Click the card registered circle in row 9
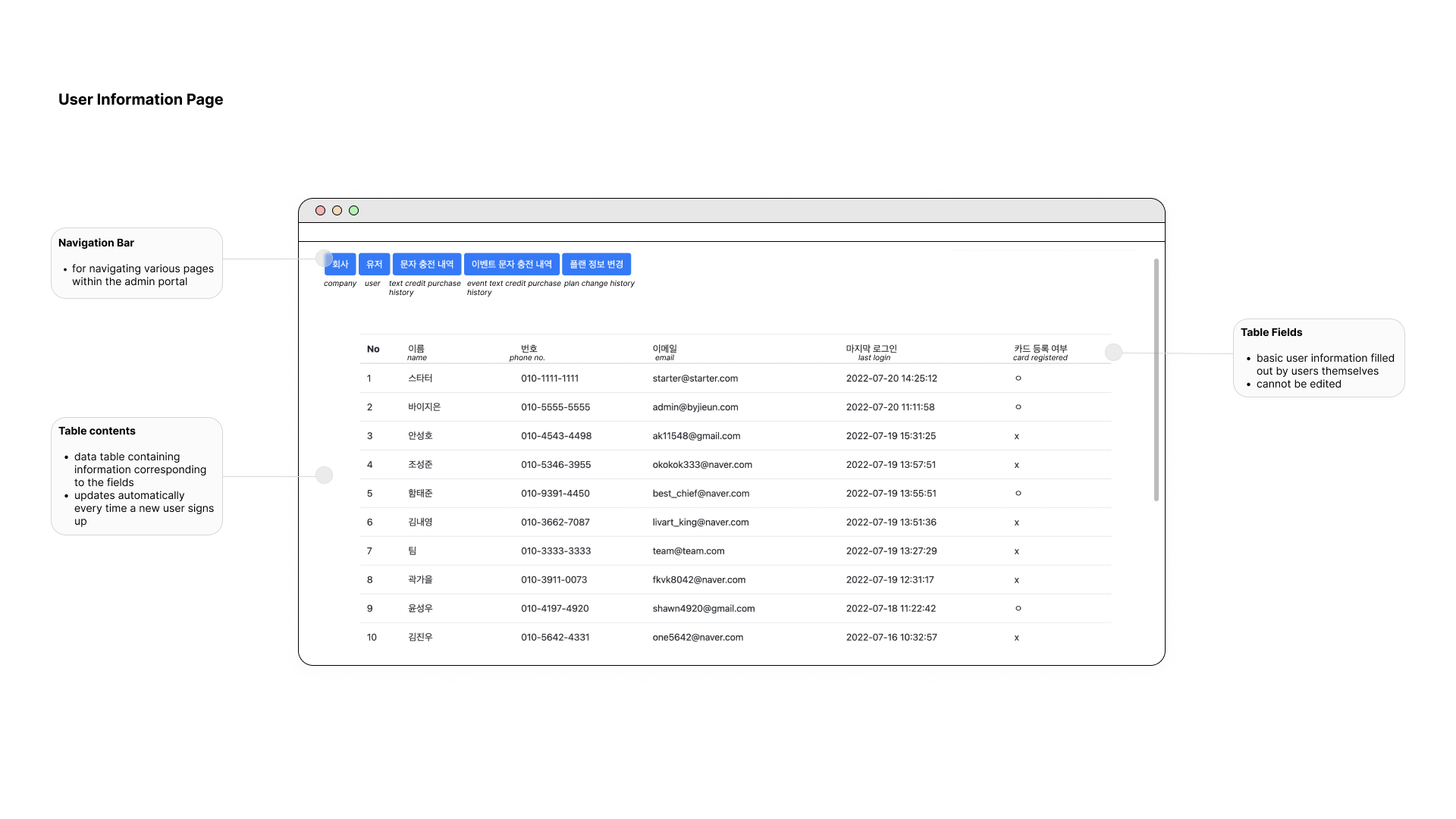Screen dimensions: 1456x819 1018,608
